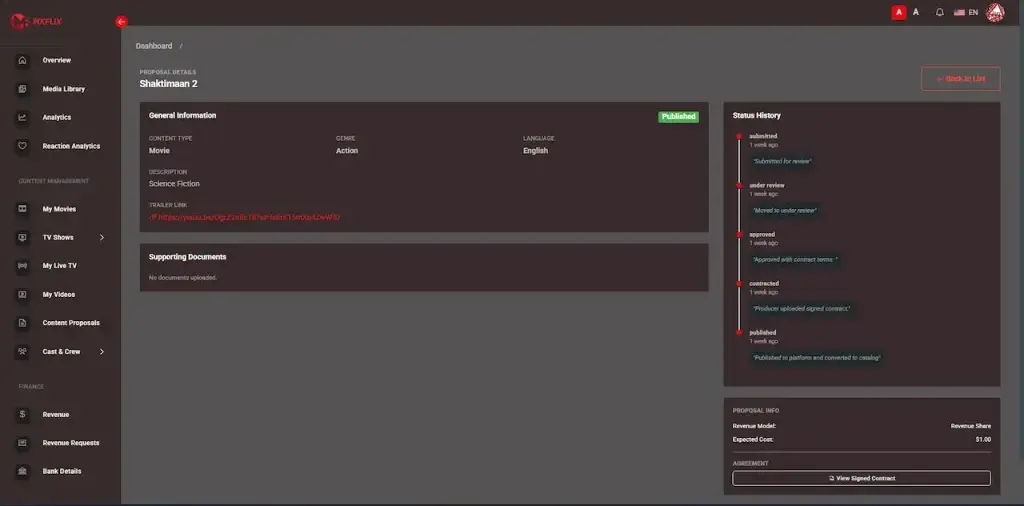Collapse sidebar with red arrow button
Viewport: 1024px width, 506px height.
[121, 22]
